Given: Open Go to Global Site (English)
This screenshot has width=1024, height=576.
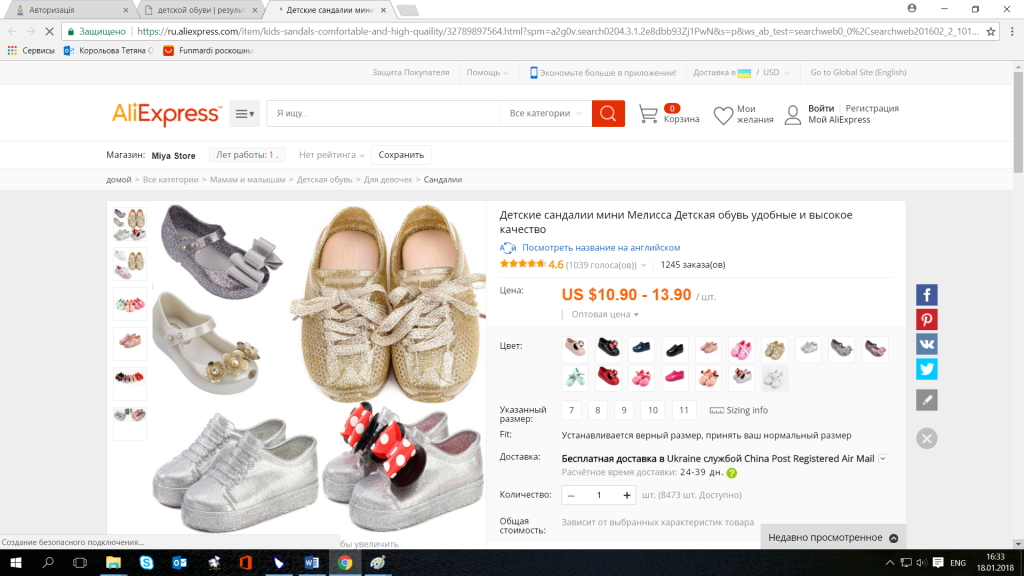Looking at the screenshot, I should (858, 72).
